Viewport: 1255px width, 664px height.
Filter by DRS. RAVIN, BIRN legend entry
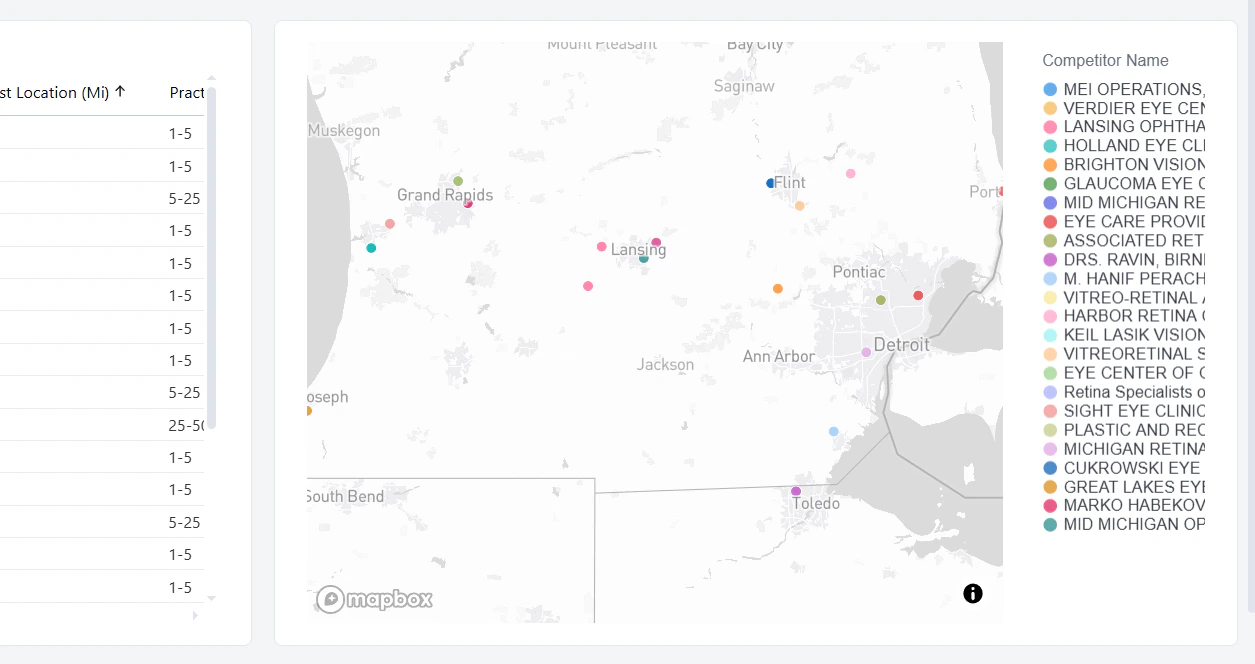coord(1124,260)
